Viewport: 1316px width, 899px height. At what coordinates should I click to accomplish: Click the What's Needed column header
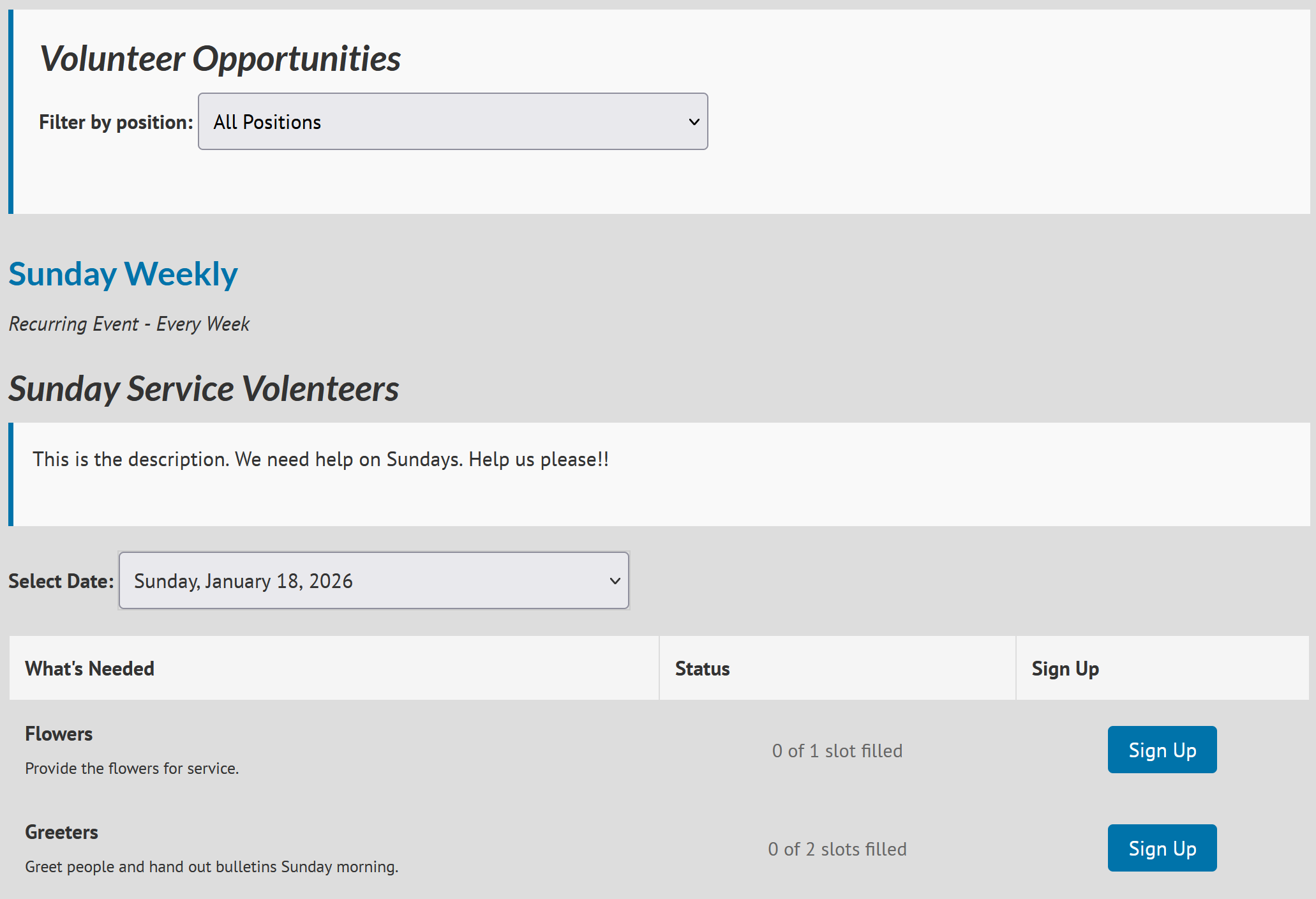tap(90, 669)
